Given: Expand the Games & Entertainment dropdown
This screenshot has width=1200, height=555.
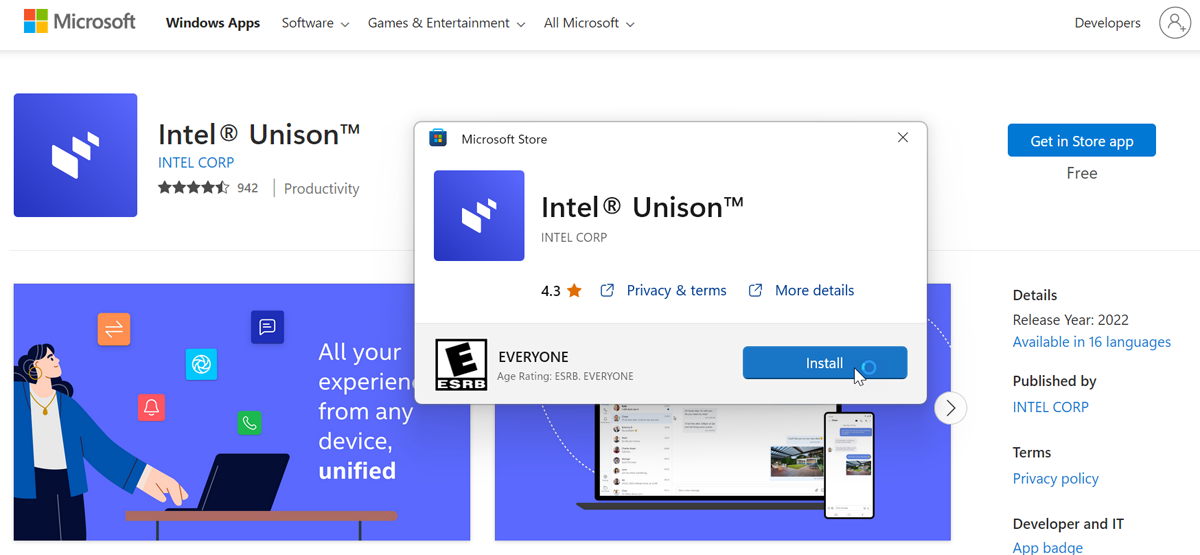Looking at the screenshot, I should (x=446, y=23).
